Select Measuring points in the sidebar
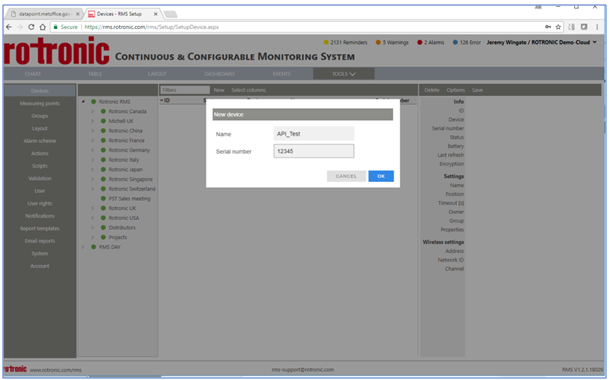Screen dimensions: 610x380 pyautogui.click(x=40, y=103)
